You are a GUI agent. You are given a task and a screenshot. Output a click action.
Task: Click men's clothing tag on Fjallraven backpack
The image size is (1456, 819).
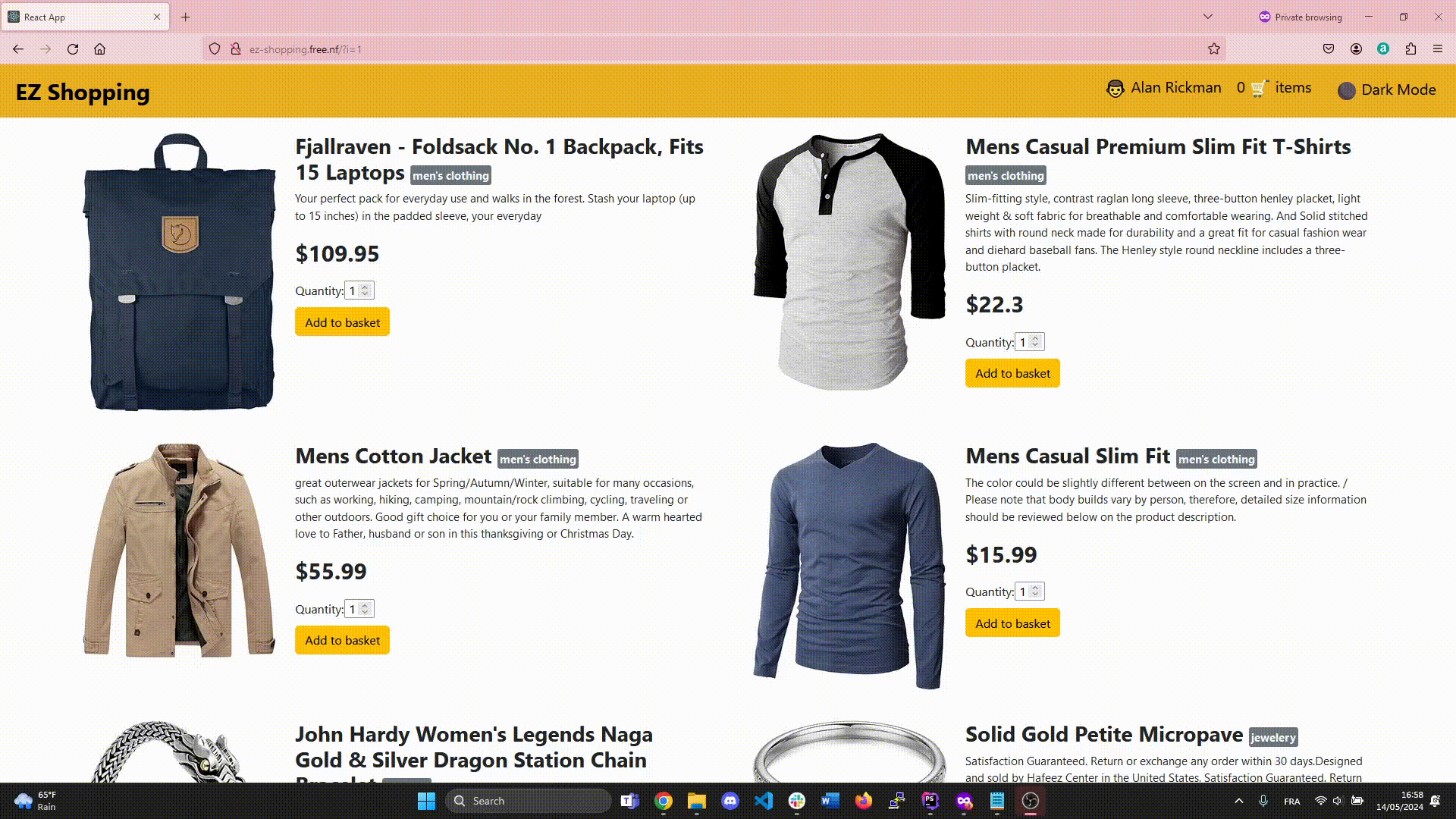tap(450, 175)
